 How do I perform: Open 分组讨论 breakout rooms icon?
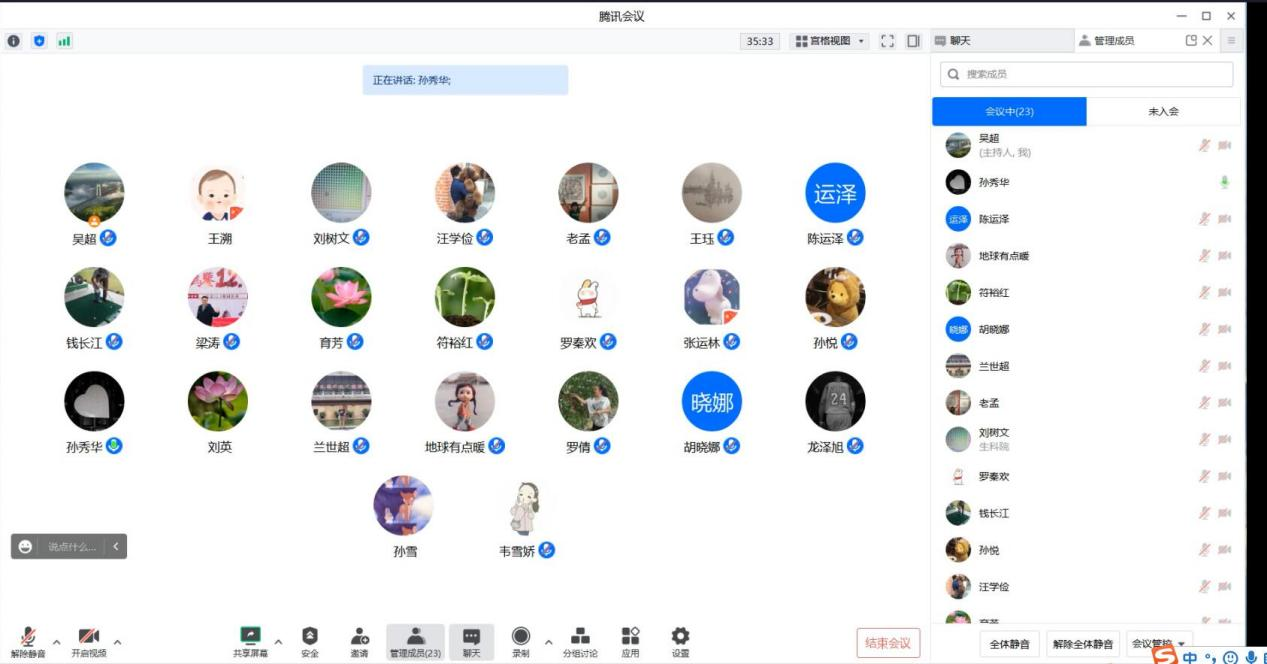tap(580, 637)
